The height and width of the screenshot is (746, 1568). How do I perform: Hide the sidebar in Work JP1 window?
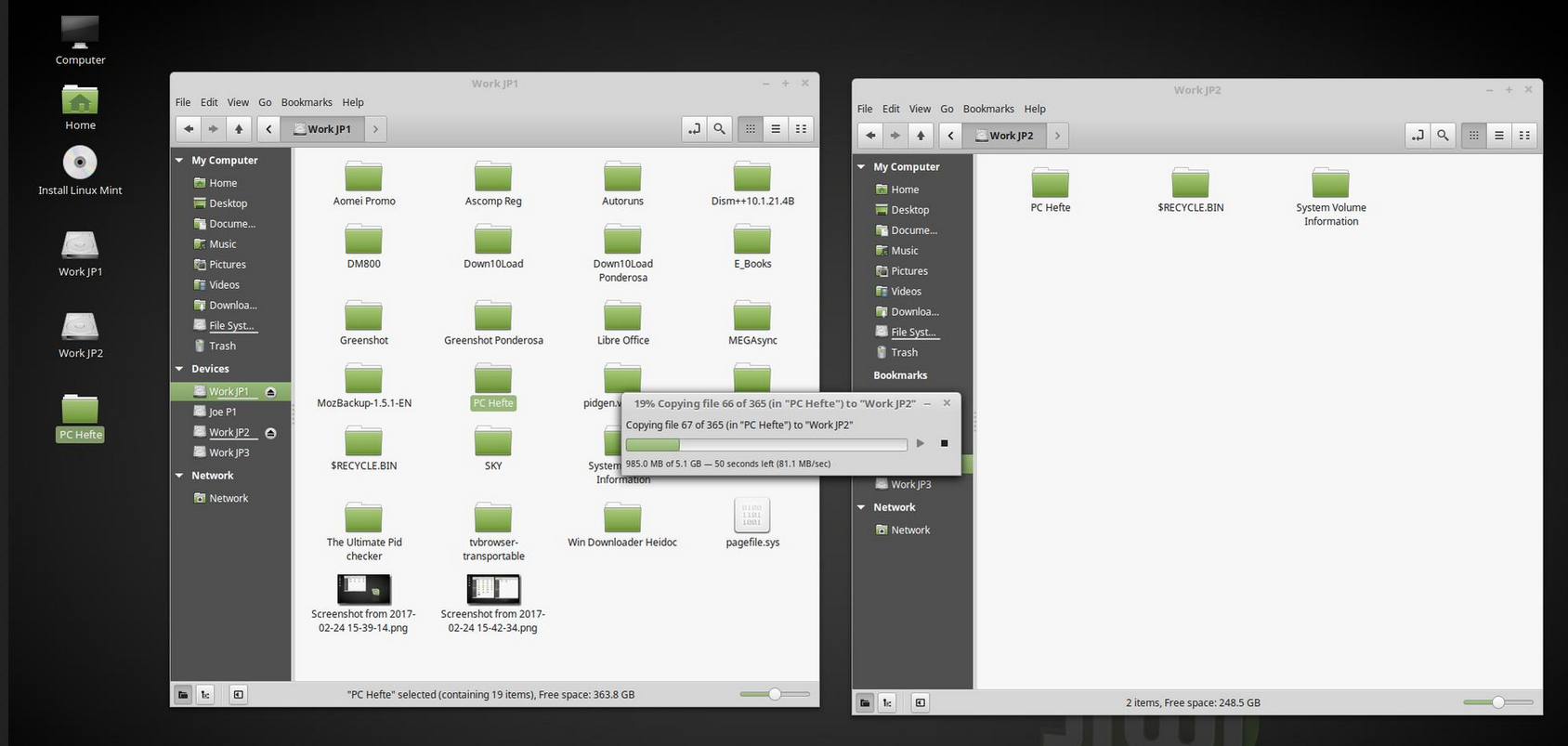click(x=239, y=694)
